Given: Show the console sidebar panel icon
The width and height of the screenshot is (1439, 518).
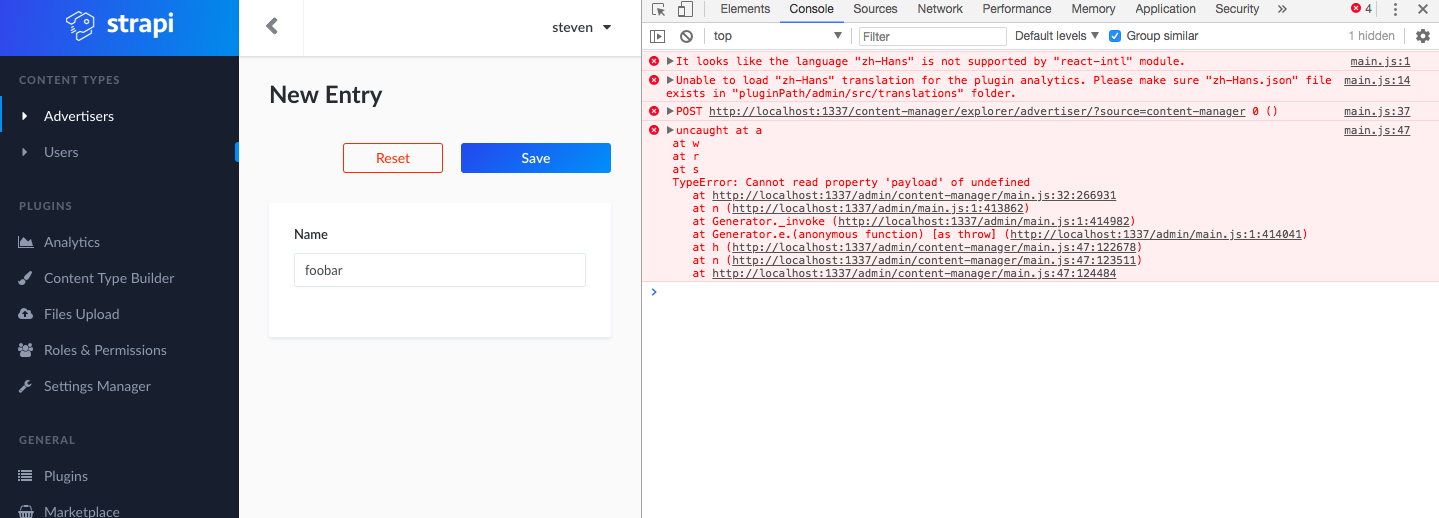Looking at the screenshot, I should (658, 36).
